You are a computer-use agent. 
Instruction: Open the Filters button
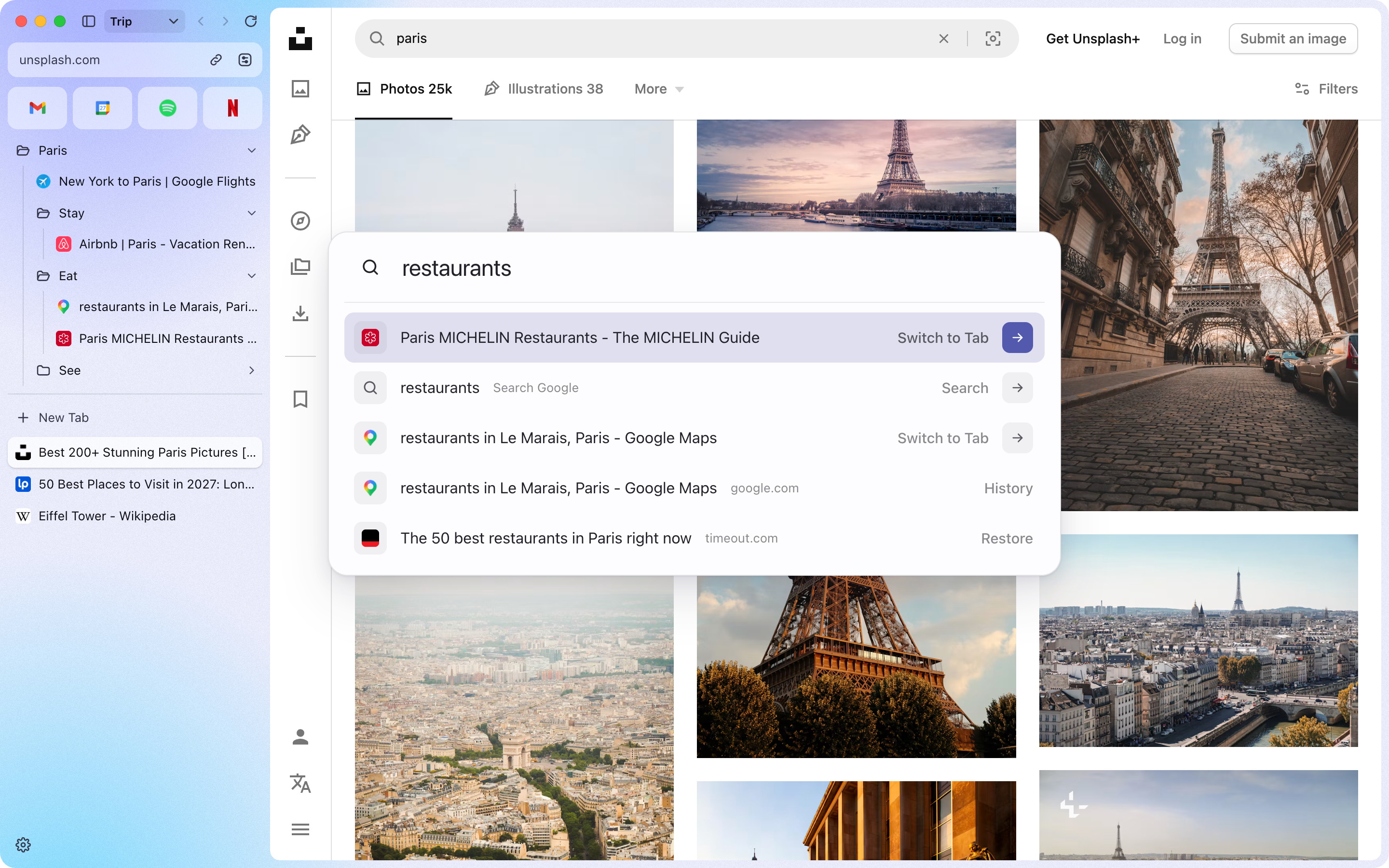[1326, 89]
